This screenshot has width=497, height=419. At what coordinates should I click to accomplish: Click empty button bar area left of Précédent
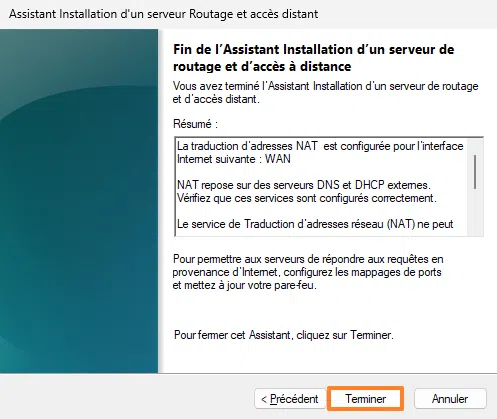click(x=127, y=397)
